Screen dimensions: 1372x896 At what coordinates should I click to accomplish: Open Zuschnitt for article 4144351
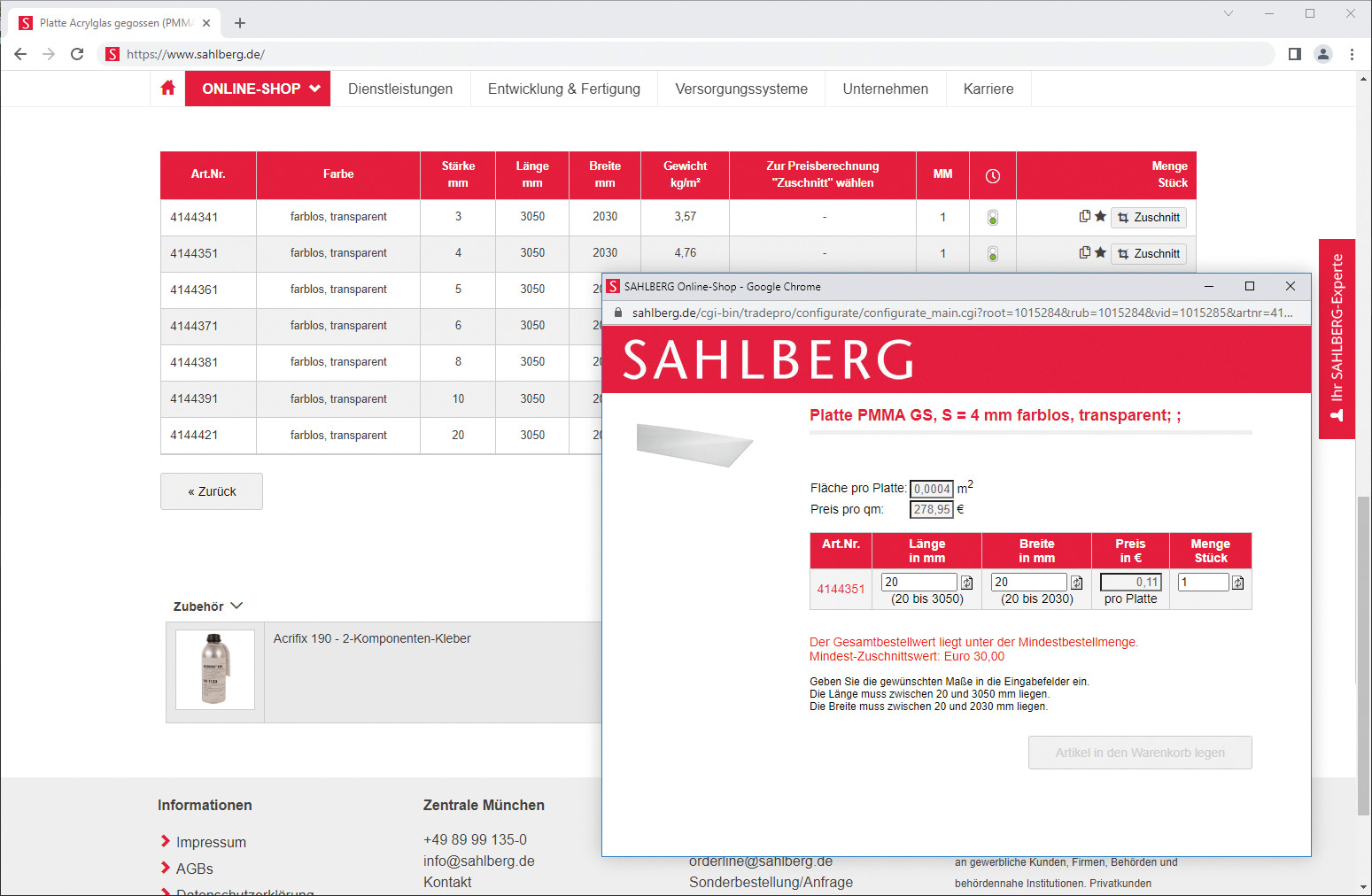(1149, 254)
